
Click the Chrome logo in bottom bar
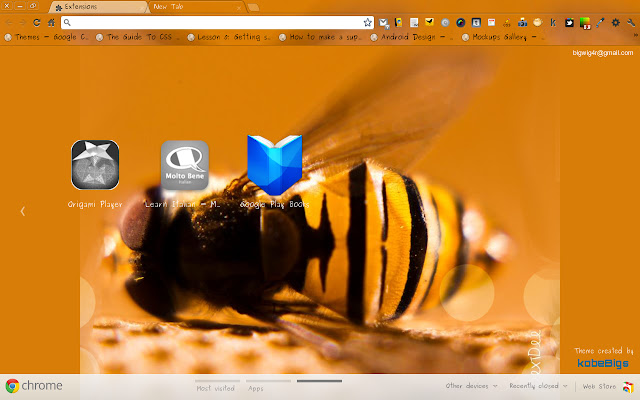point(35,386)
